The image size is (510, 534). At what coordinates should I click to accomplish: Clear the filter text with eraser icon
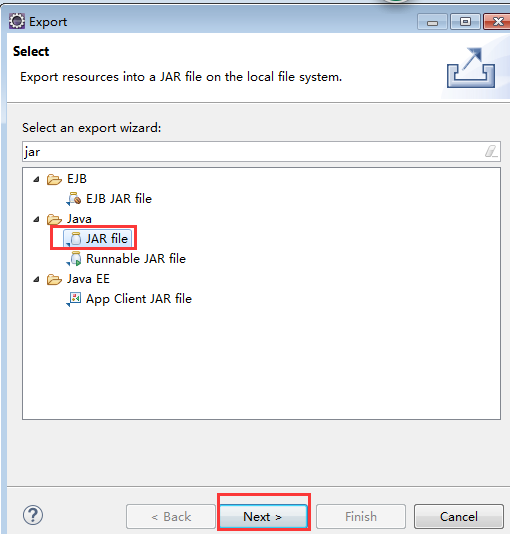point(491,152)
